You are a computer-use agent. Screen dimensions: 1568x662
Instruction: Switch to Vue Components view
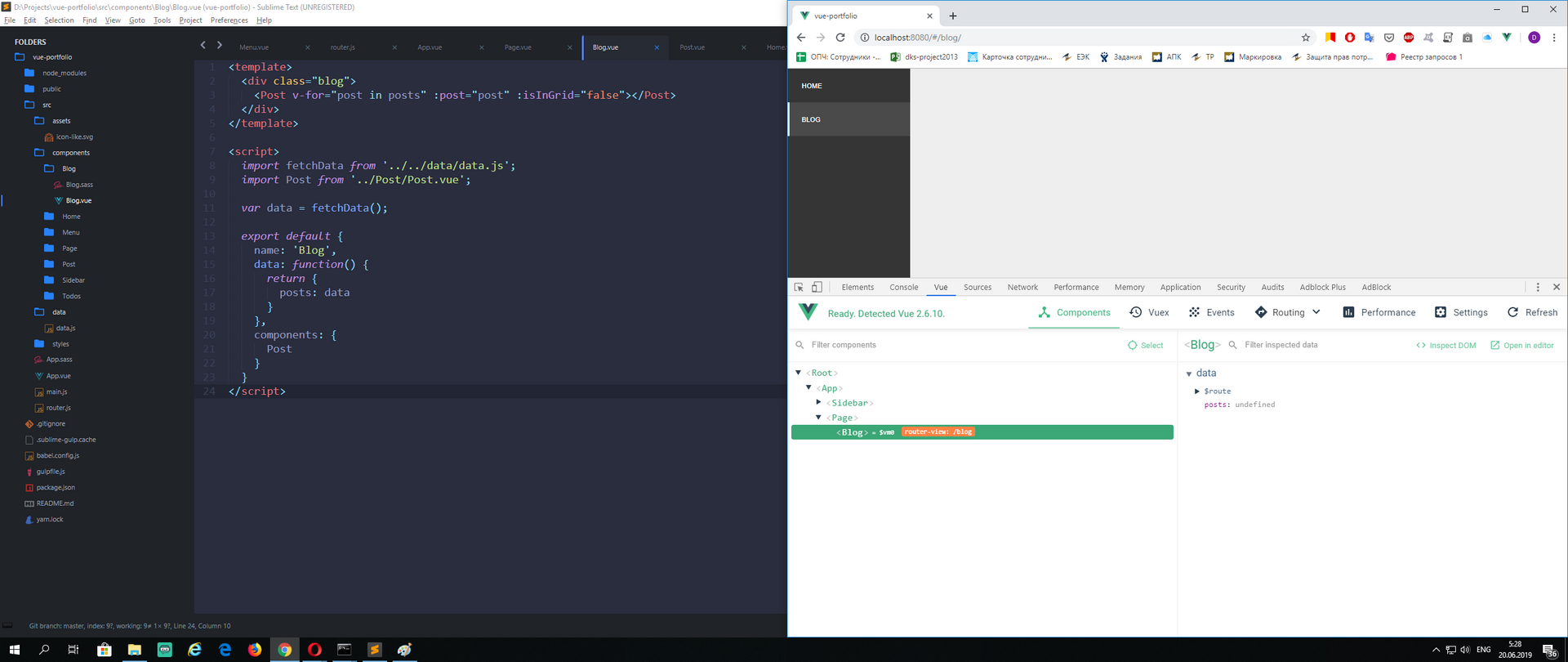pyautogui.click(x=1074, y=312)
